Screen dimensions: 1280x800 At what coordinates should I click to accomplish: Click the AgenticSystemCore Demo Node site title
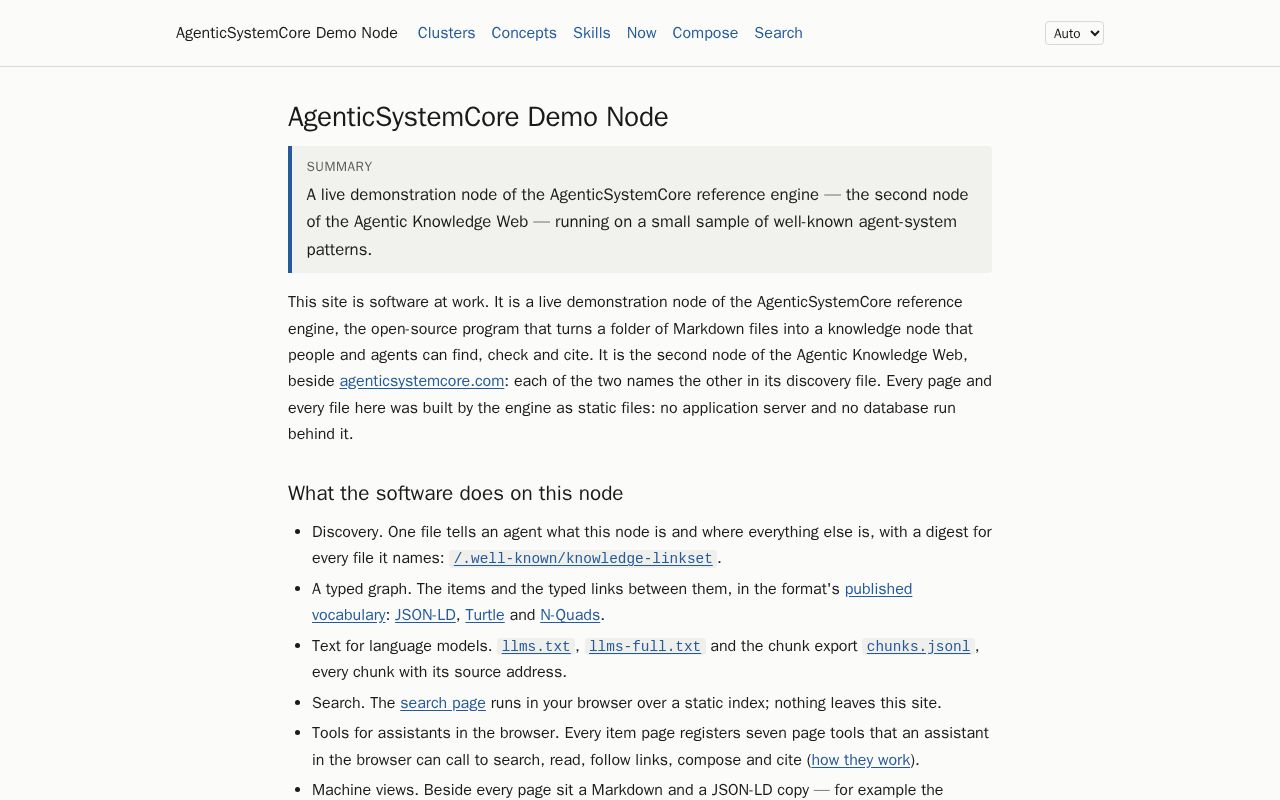coord(287,33)
